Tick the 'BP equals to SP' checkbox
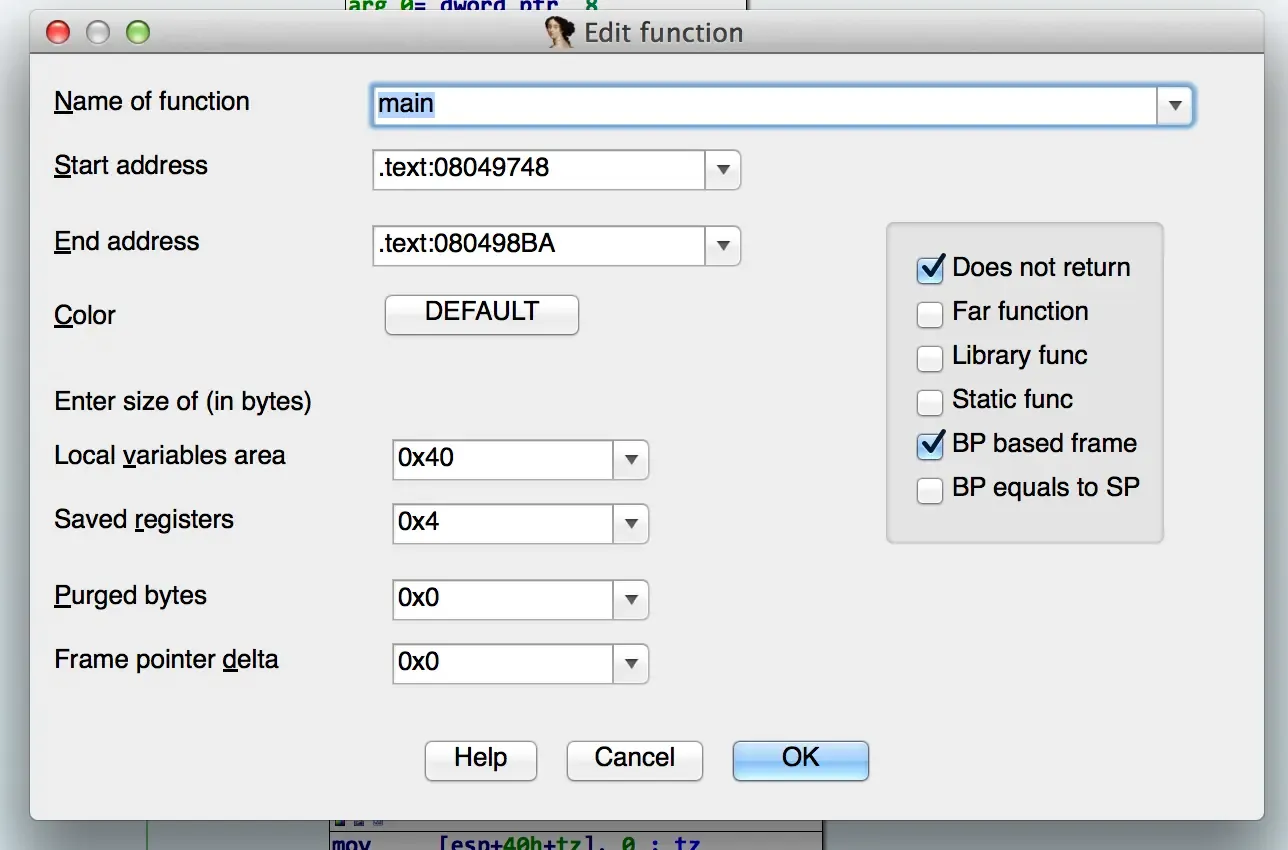This screenshot has height=850, width=1288. click(930, 490)
